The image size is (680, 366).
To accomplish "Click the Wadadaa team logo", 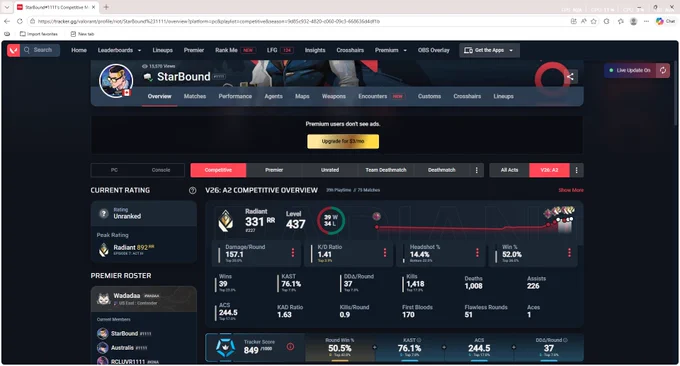I will tap(103, 299).
